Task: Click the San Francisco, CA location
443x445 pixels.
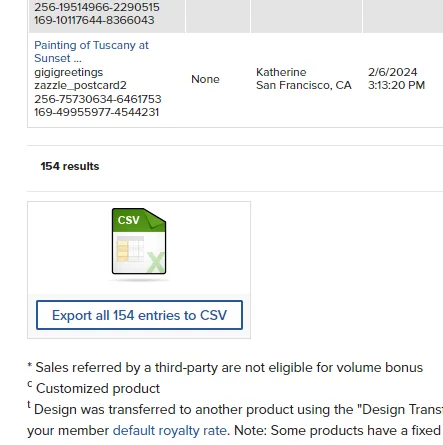Action: tap(304, 85)
